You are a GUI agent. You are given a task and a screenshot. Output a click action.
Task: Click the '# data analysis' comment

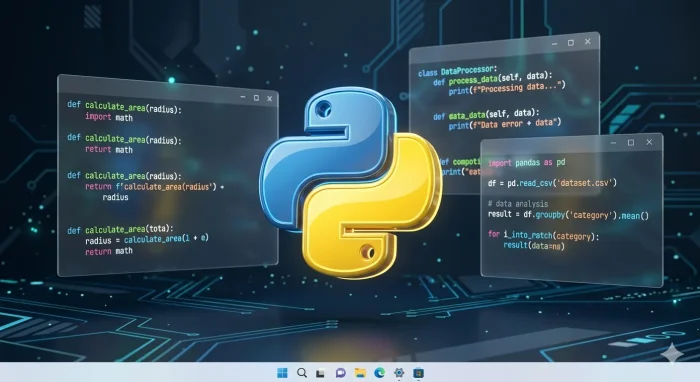point(518,203)
